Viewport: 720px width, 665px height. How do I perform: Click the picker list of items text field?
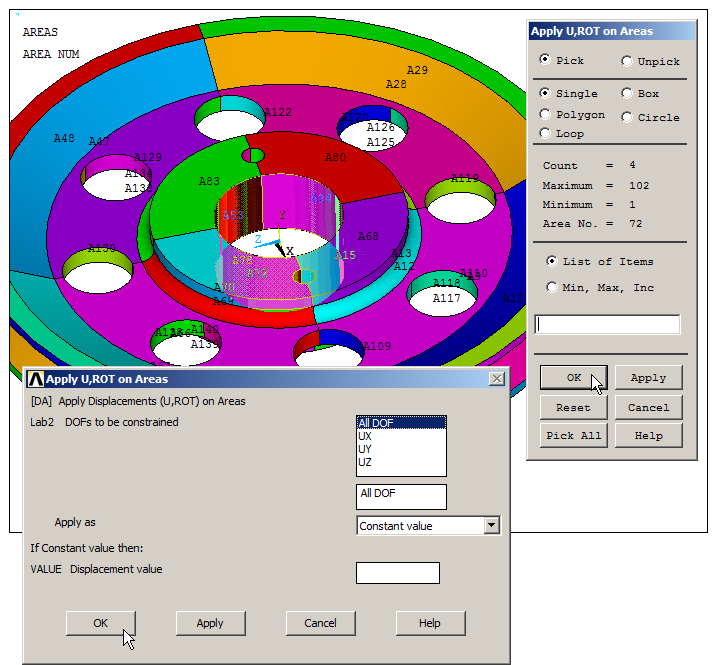point(607,325)
